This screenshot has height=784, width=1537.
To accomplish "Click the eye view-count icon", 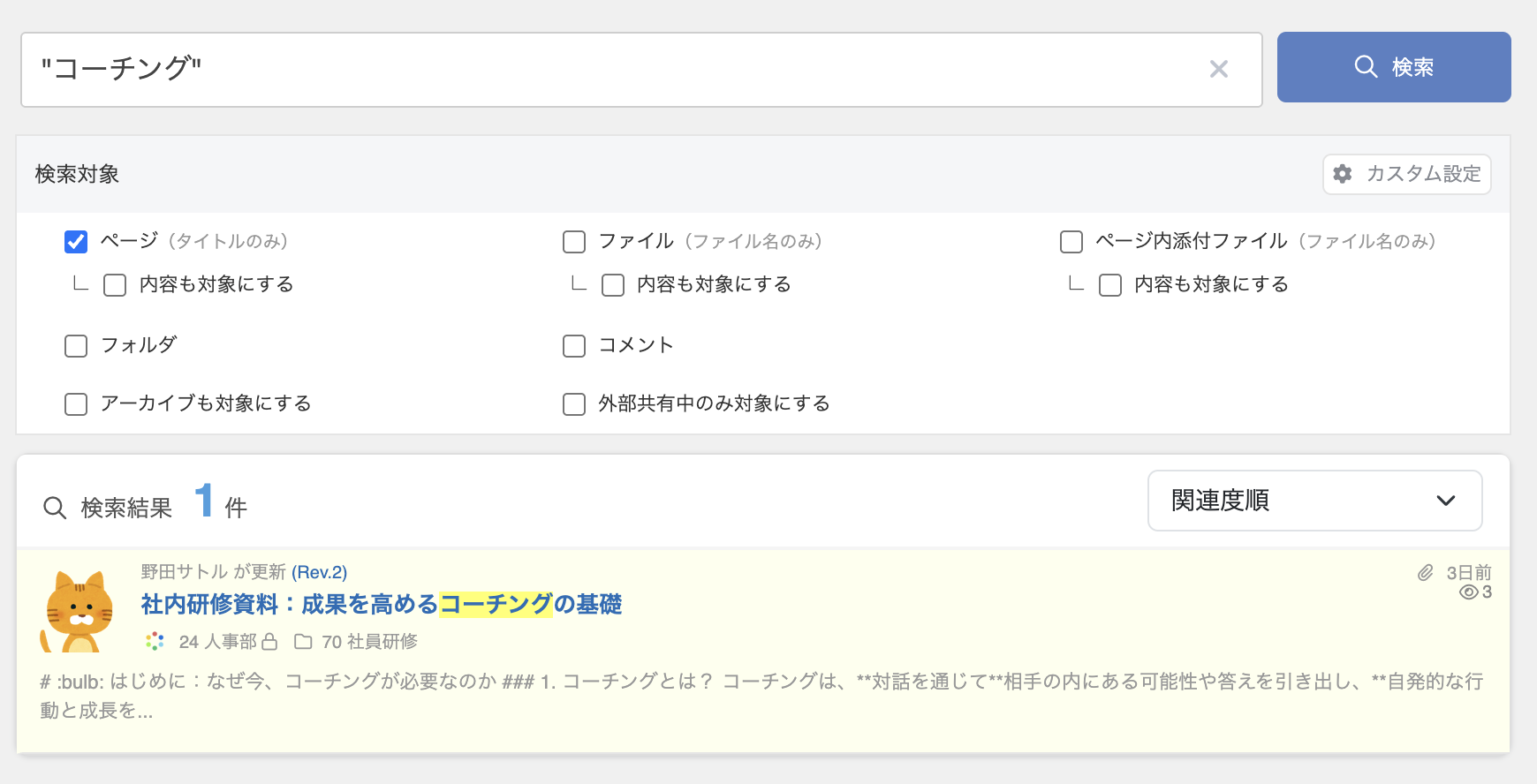I will coord(1468,592).
